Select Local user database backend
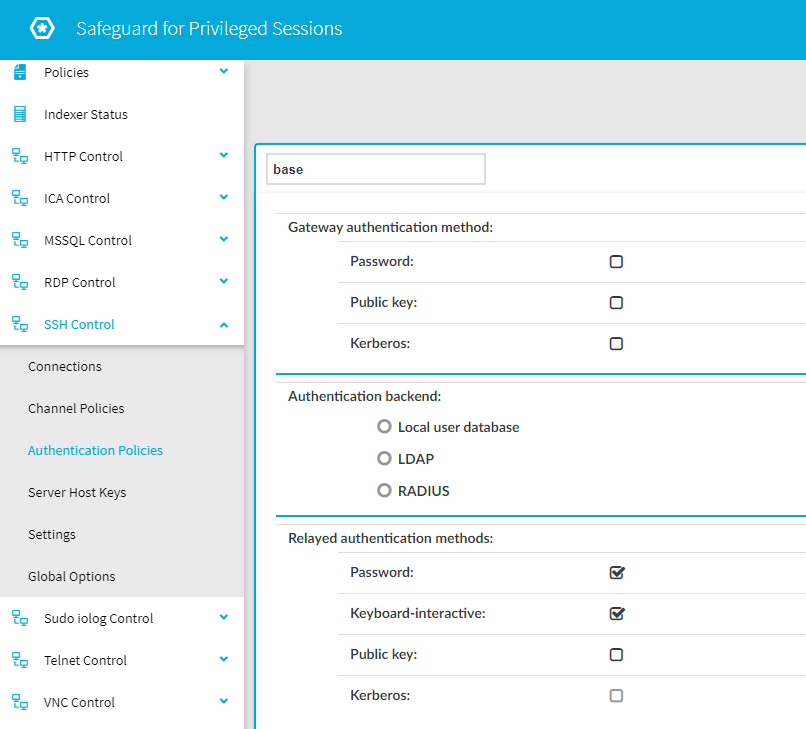The image size is (806, 729). click(384, 427)
